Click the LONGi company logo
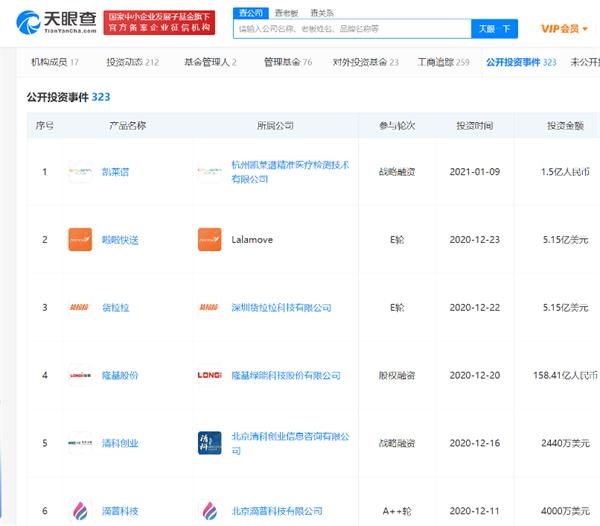This screenshot has width=600, height=526. pyautogui.click(x=209, y=375)
